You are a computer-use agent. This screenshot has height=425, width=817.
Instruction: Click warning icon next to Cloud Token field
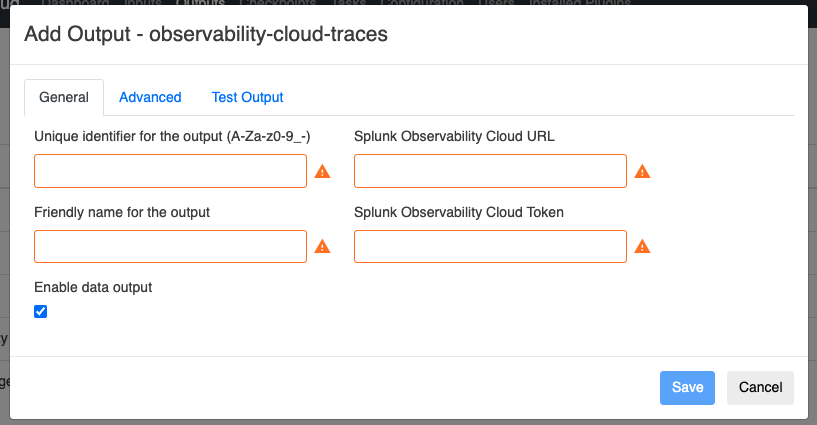click(642, 246)
